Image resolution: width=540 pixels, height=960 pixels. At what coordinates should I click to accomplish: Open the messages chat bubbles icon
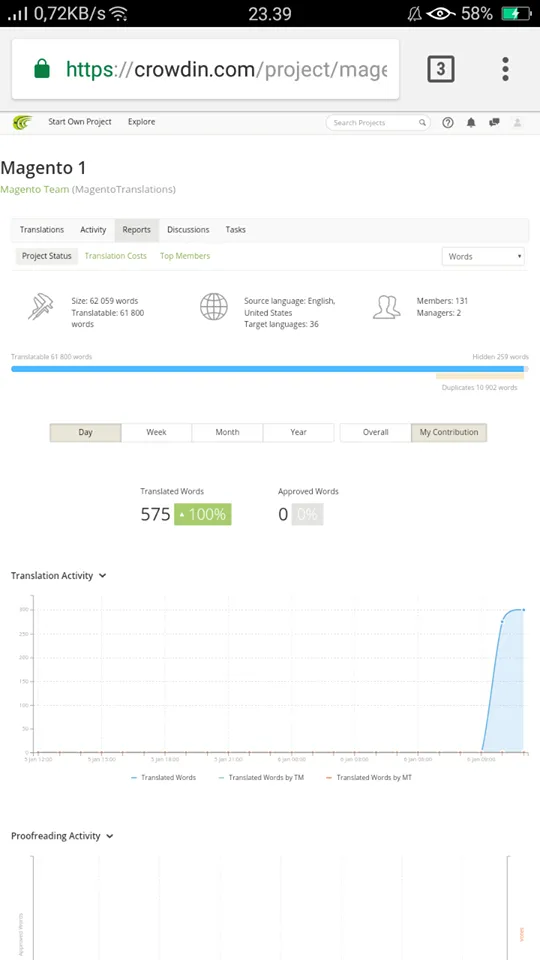pos(494,122)
